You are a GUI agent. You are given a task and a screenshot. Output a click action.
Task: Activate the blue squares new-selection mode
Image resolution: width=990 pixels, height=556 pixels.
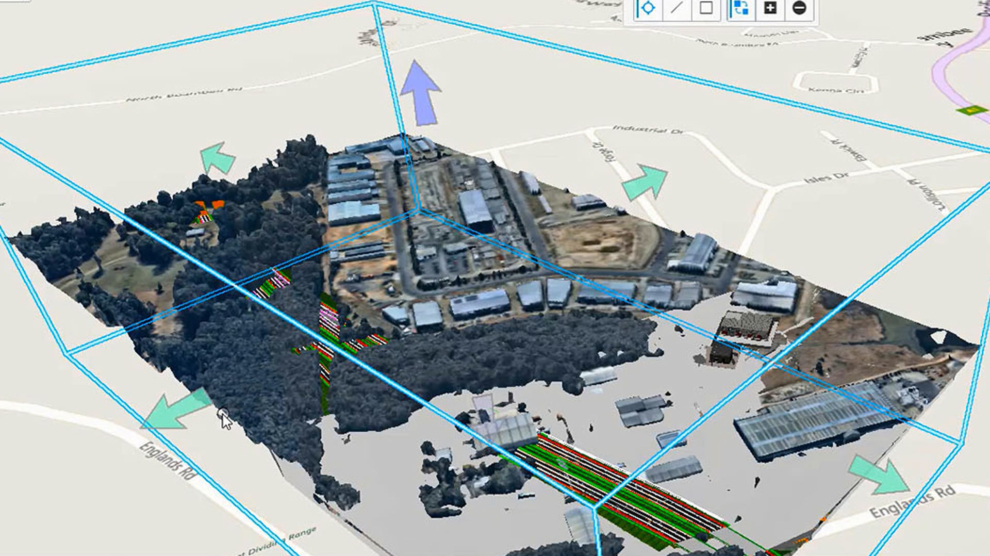tap(740, 9)
